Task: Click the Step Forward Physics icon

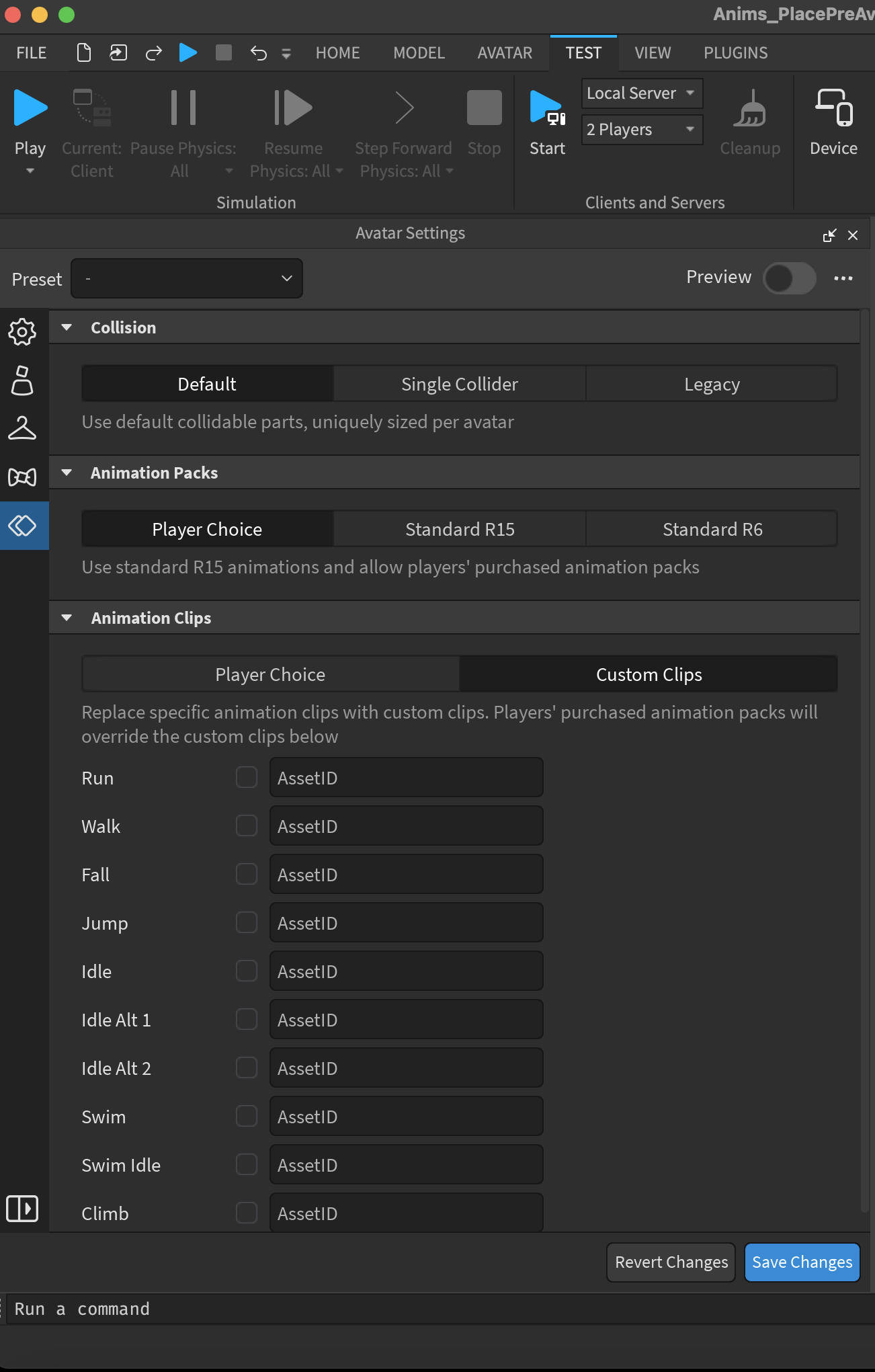Action: (x=404, y=108)
